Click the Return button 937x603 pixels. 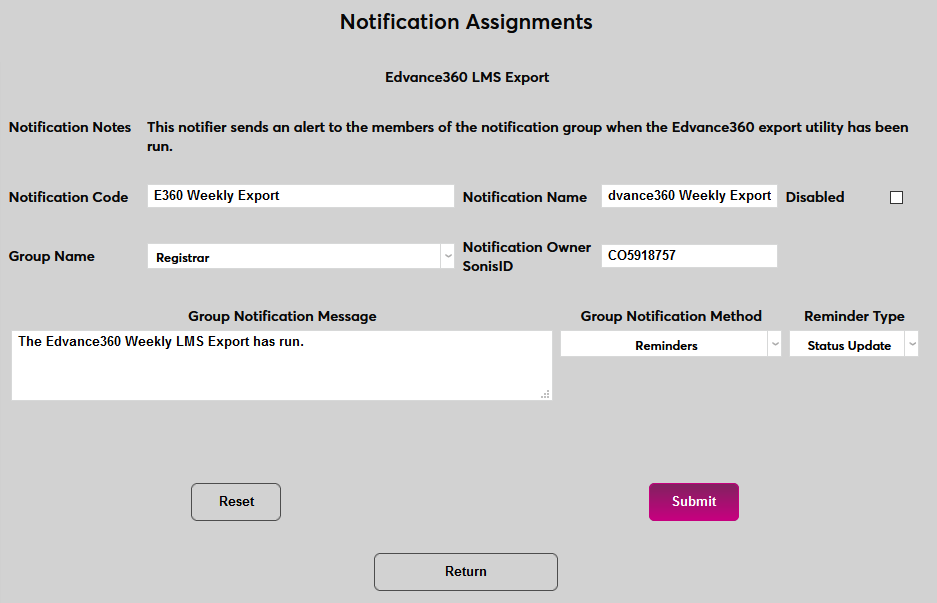[x=466, y=571]
